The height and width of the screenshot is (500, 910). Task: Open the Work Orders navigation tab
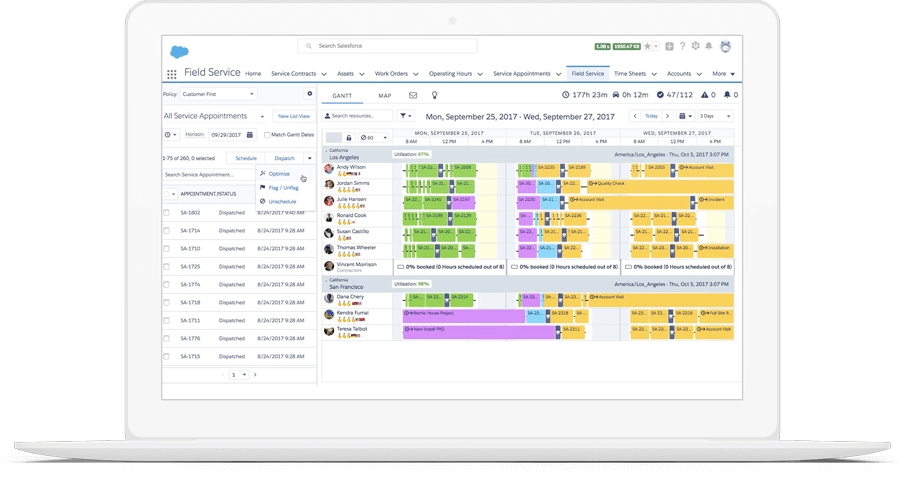(391, 74)
